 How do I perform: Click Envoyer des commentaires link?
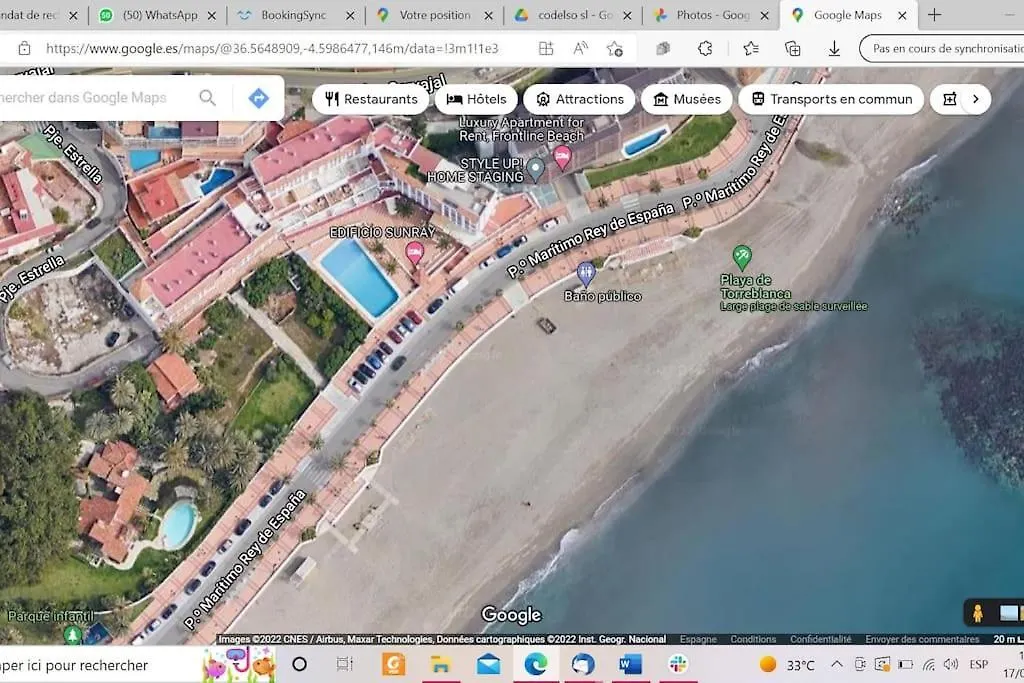921,639
